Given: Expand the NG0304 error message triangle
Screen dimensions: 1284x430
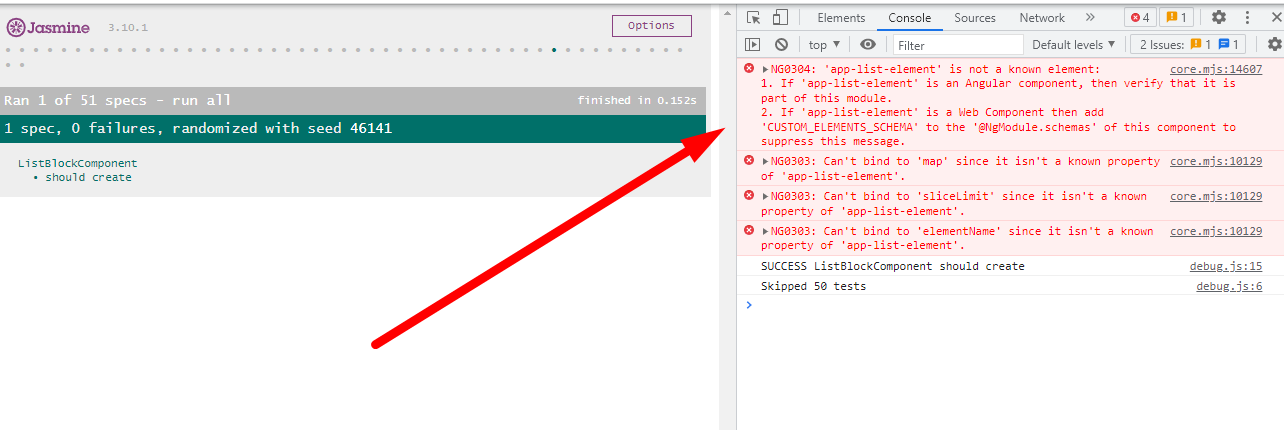Looking at the screenshot, I should [765, 70].
